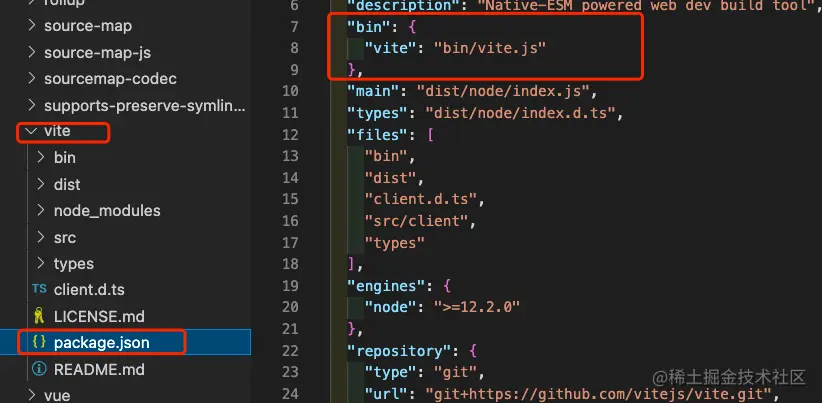This screenshot has height=403, width=822.
Task: Expand the sourcemap-codec folder chevron
Action: (x=31, y=79)
